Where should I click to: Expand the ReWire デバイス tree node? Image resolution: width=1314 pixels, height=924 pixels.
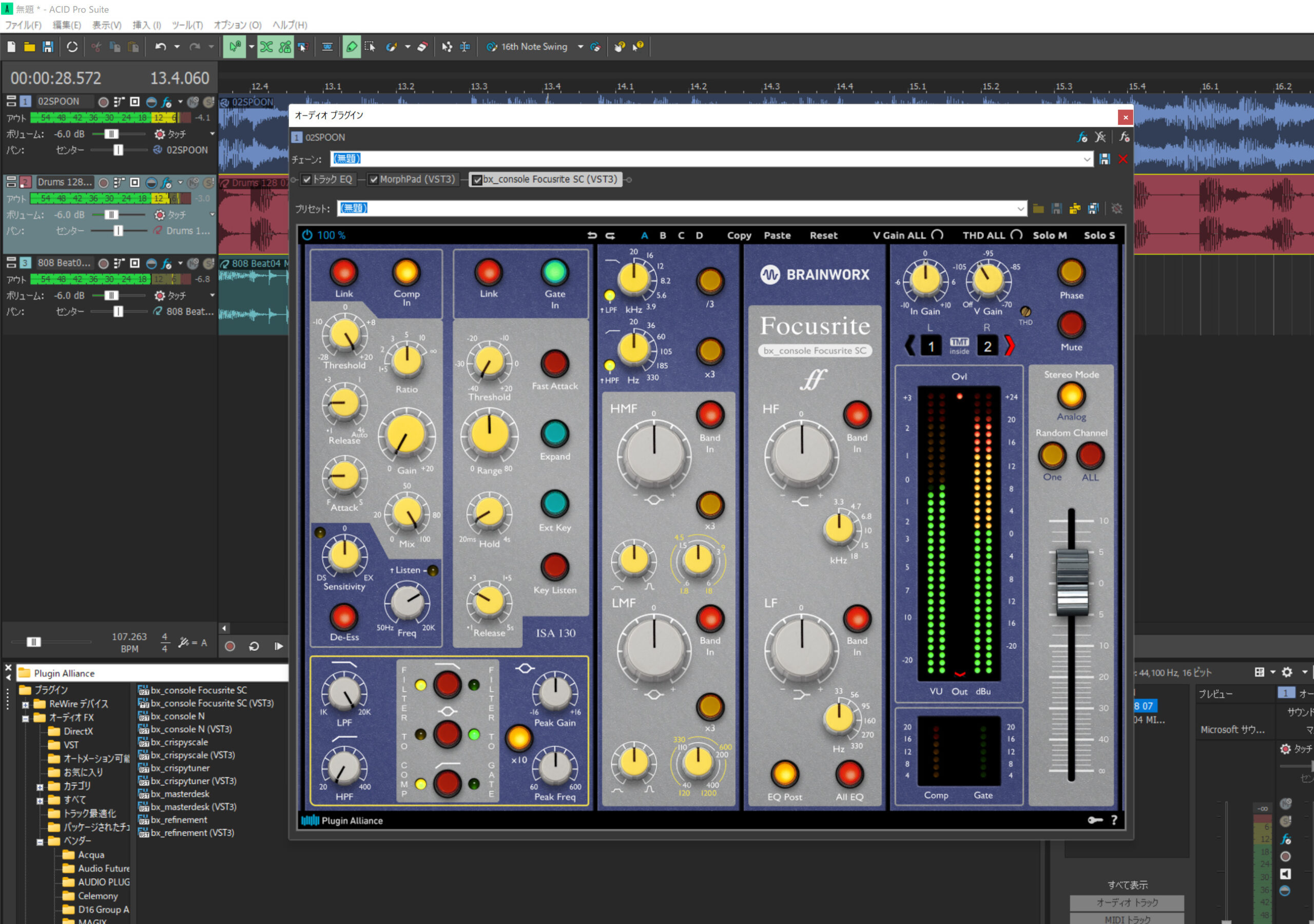pyautogui.click(x=26, y=705)
